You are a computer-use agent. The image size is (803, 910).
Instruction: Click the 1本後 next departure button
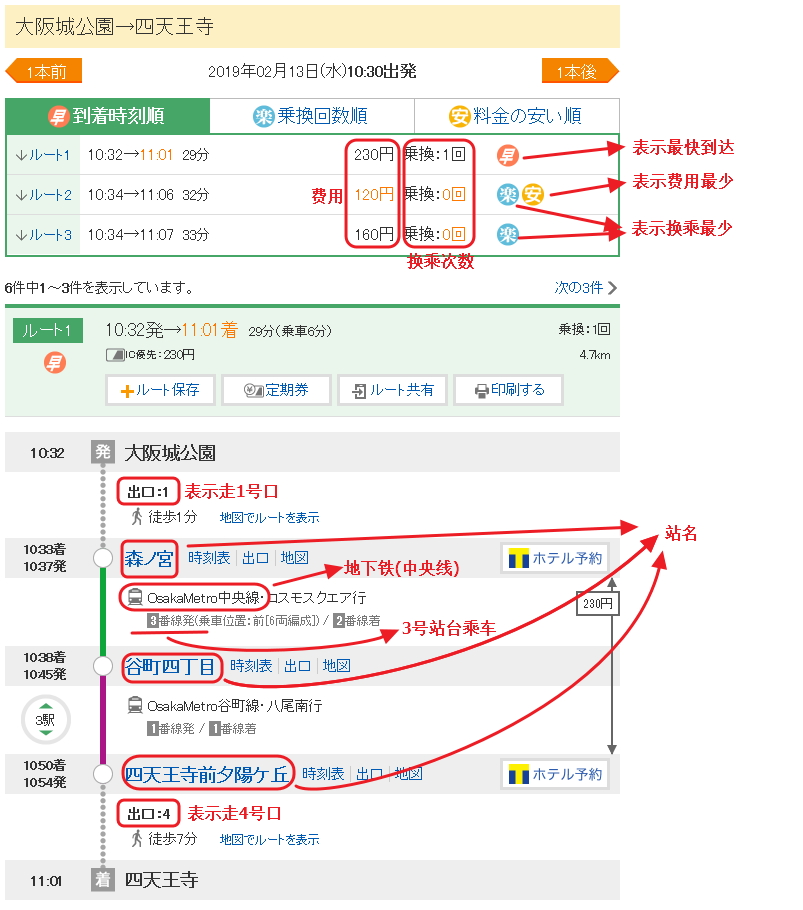click(x=580, y=72)
